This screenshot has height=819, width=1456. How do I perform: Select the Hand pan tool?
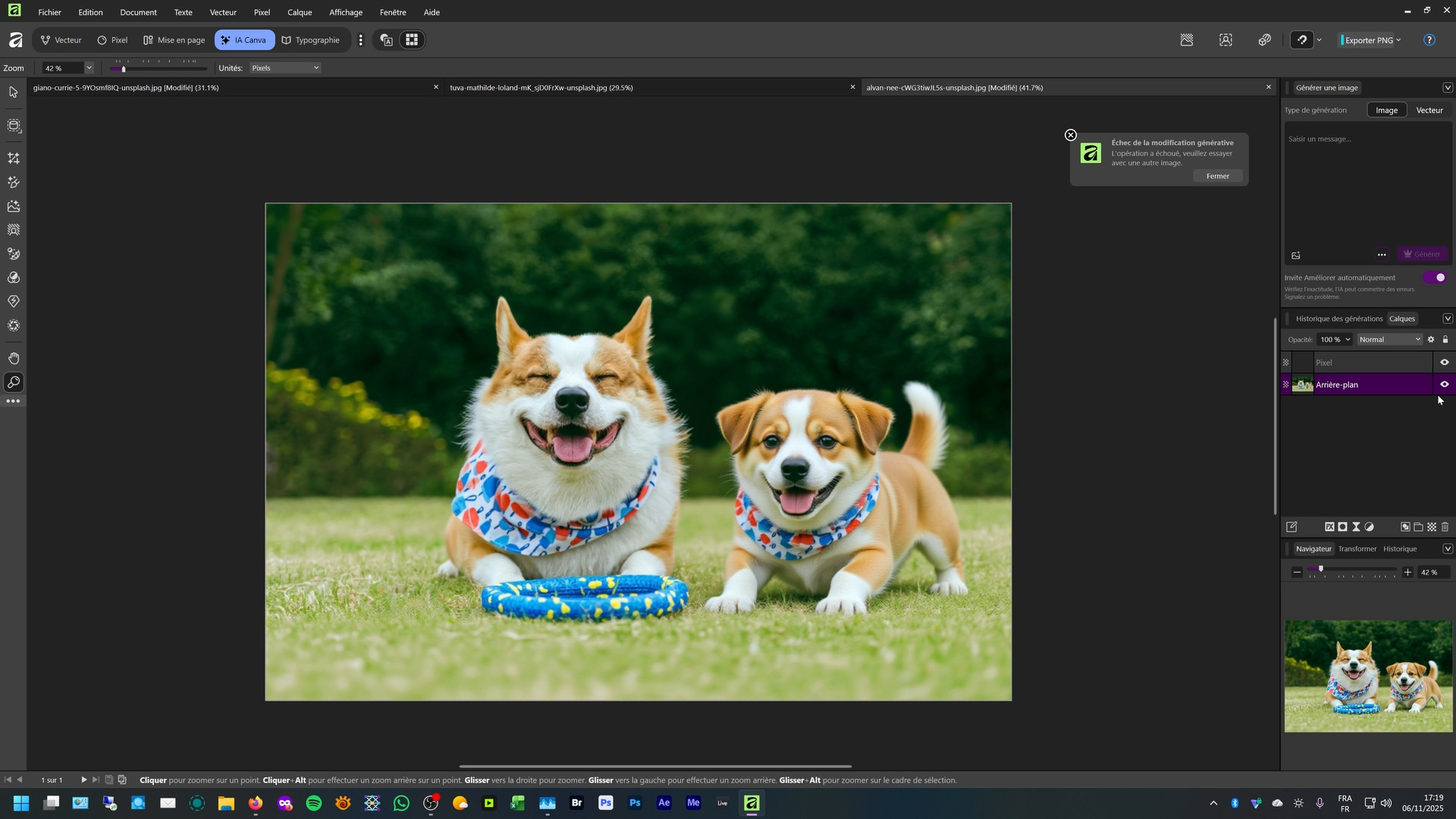(x=14, y=358)
